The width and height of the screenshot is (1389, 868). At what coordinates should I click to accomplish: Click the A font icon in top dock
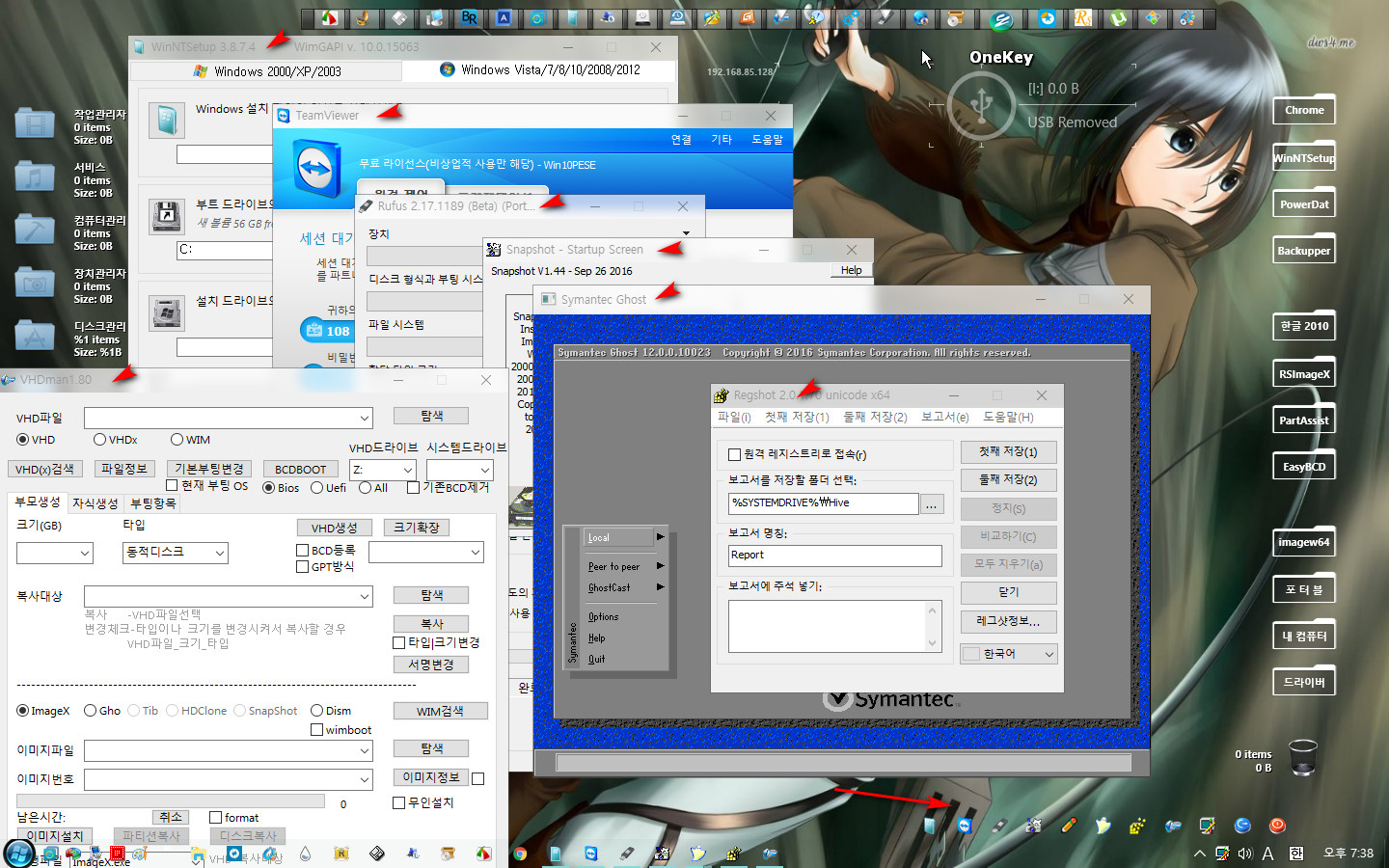click(504, 17)
